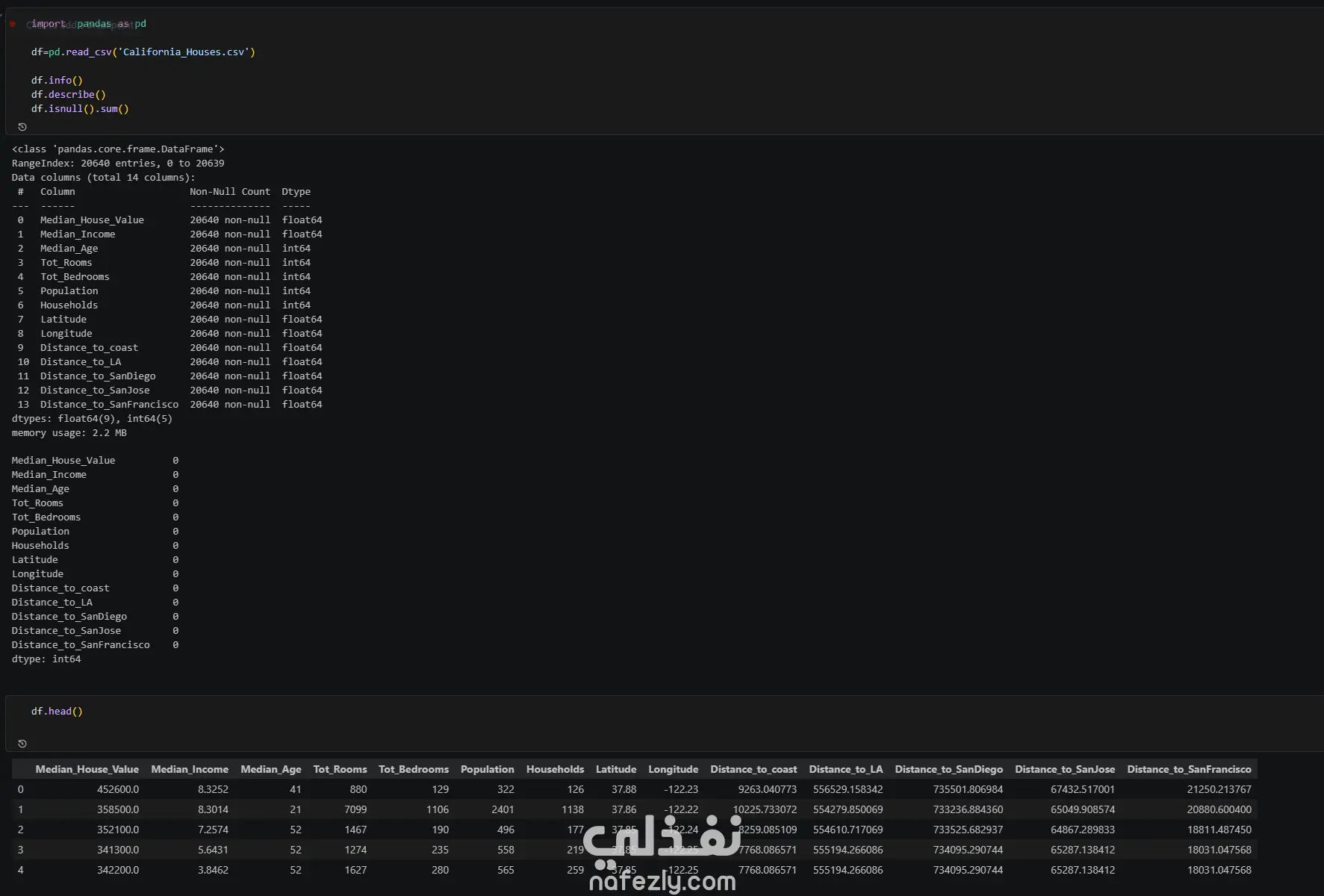
Task: Click the Population value 2401
Action: pyautogui.click(x=503, y=809)
